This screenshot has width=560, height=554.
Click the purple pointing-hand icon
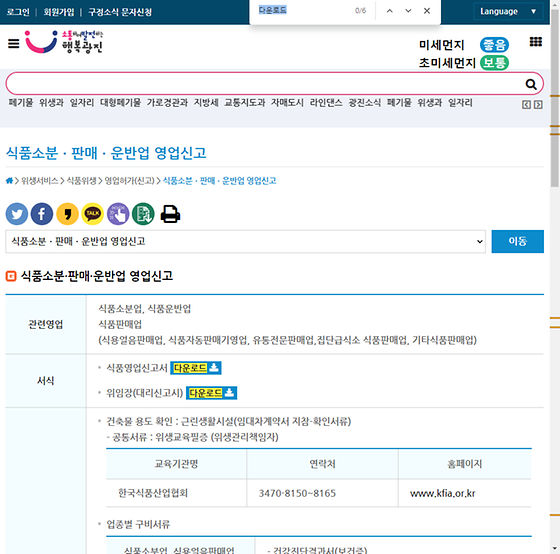(118, 214)
